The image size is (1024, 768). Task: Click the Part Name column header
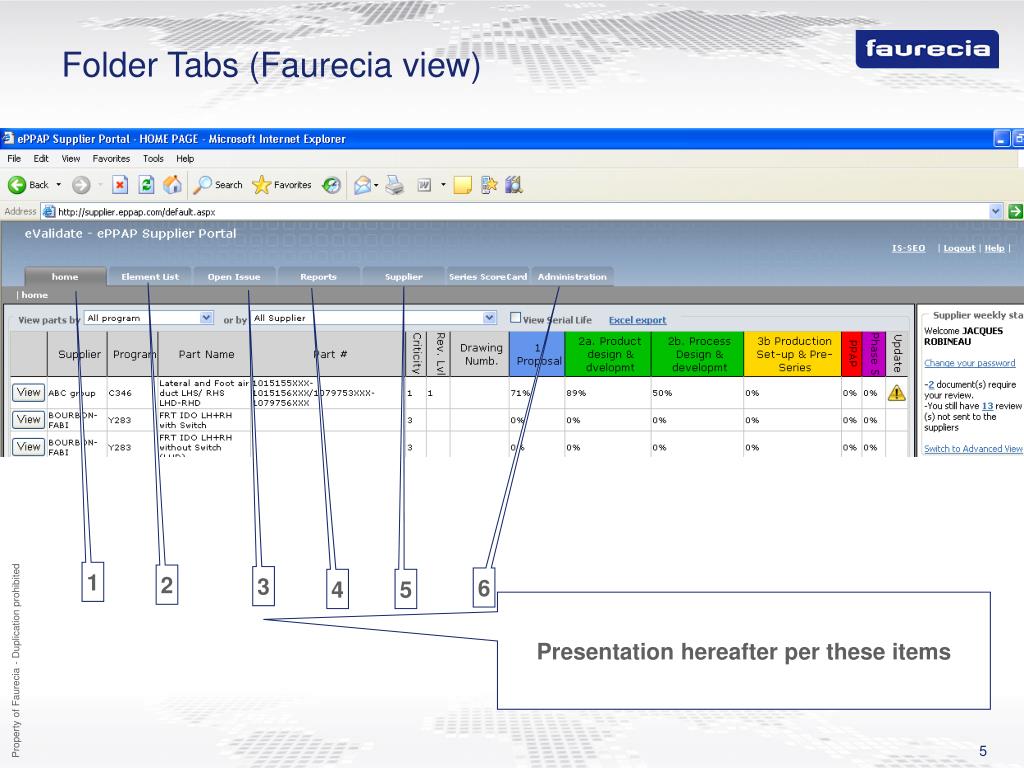(206, 354)
